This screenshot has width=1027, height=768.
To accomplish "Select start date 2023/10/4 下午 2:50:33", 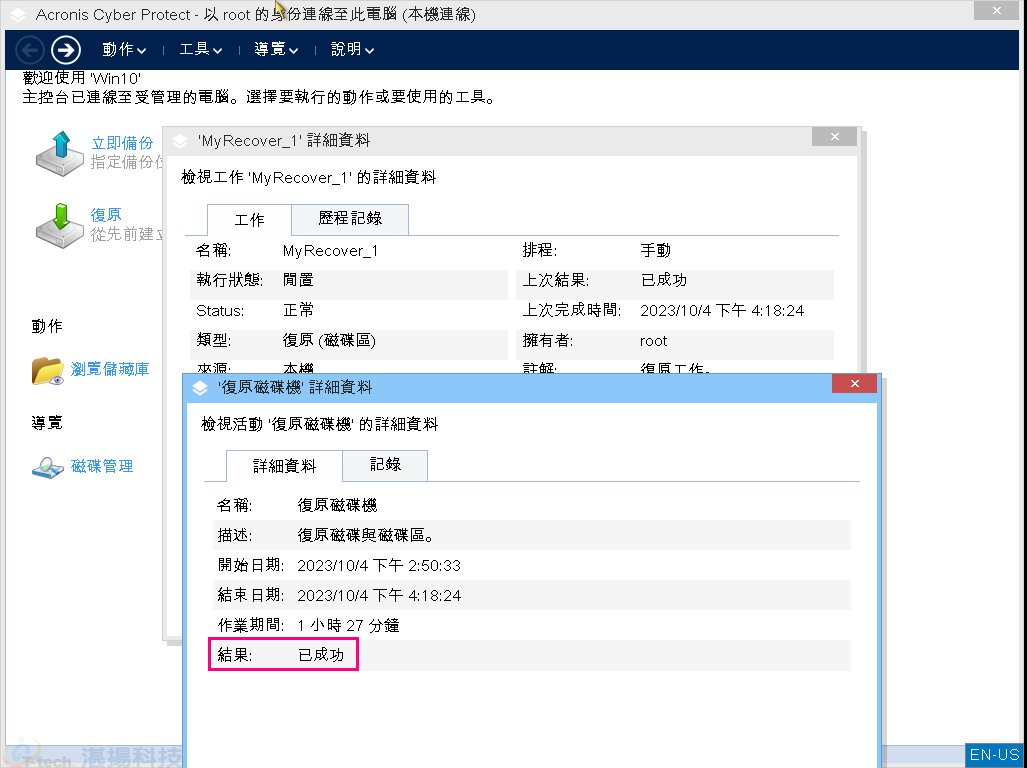I will pyautogui.click(x=379, y=566).
